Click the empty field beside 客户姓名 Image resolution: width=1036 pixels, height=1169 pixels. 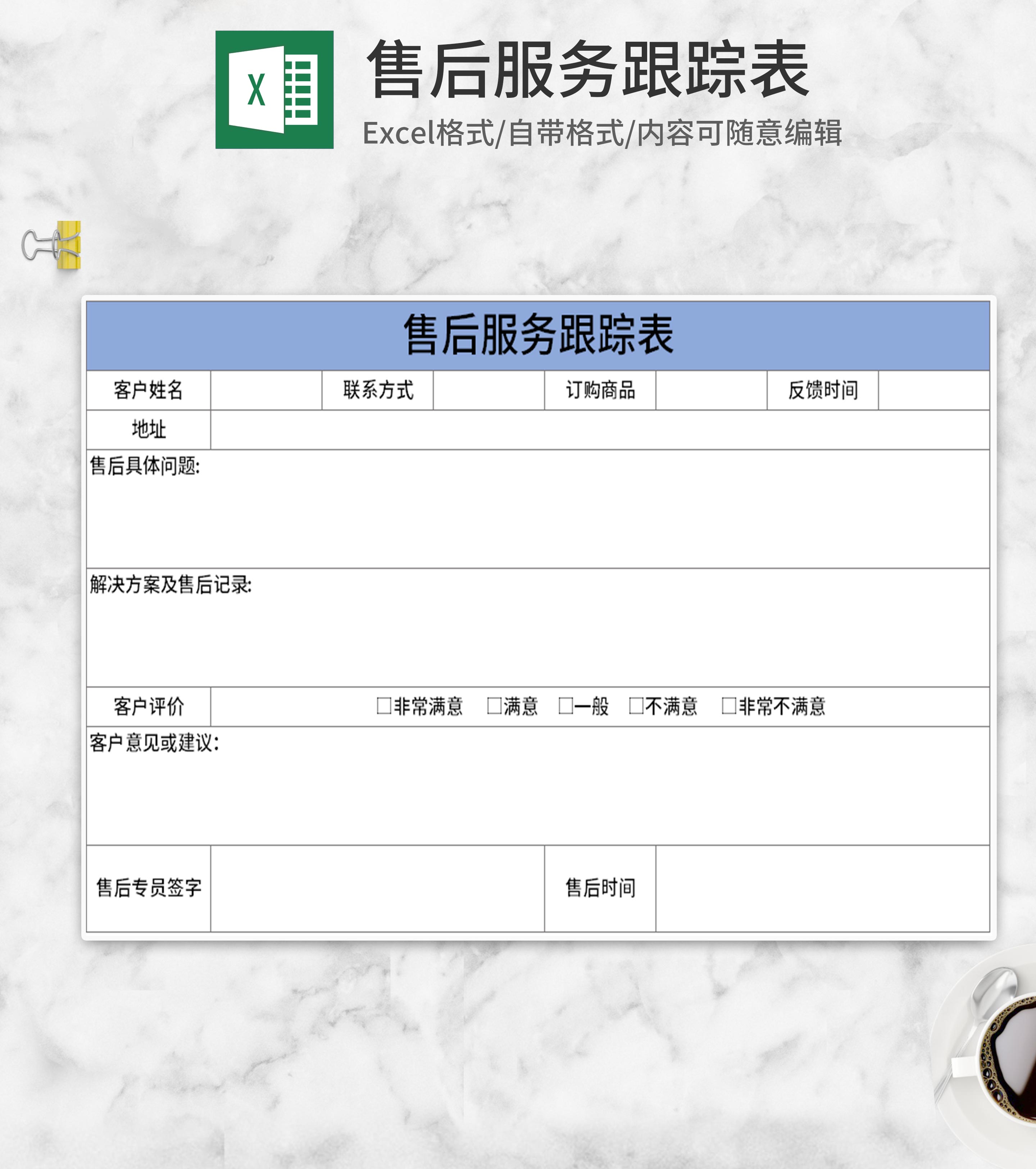pyautogui.click(x=266, y=391)
